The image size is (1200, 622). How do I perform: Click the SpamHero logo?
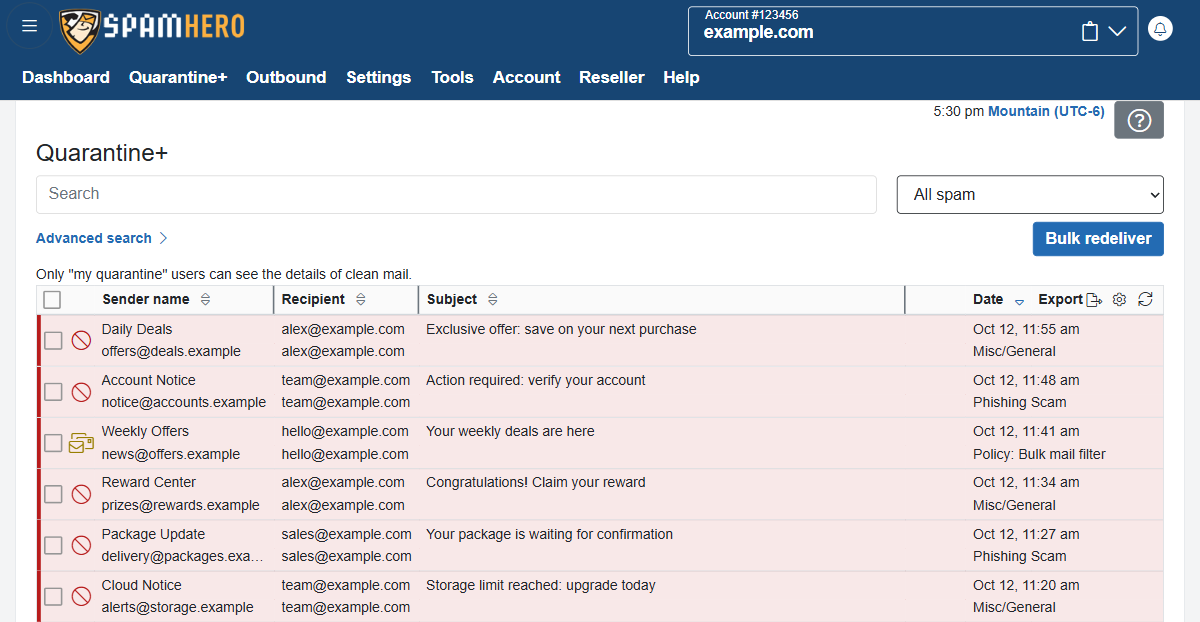click(152, 30)
